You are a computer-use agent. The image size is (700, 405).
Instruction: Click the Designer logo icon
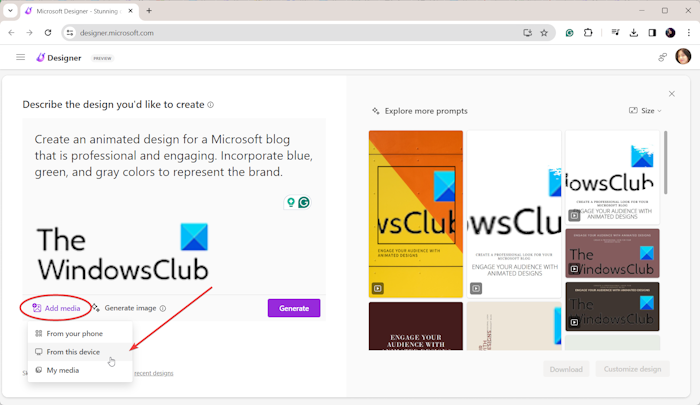(41, 58)
